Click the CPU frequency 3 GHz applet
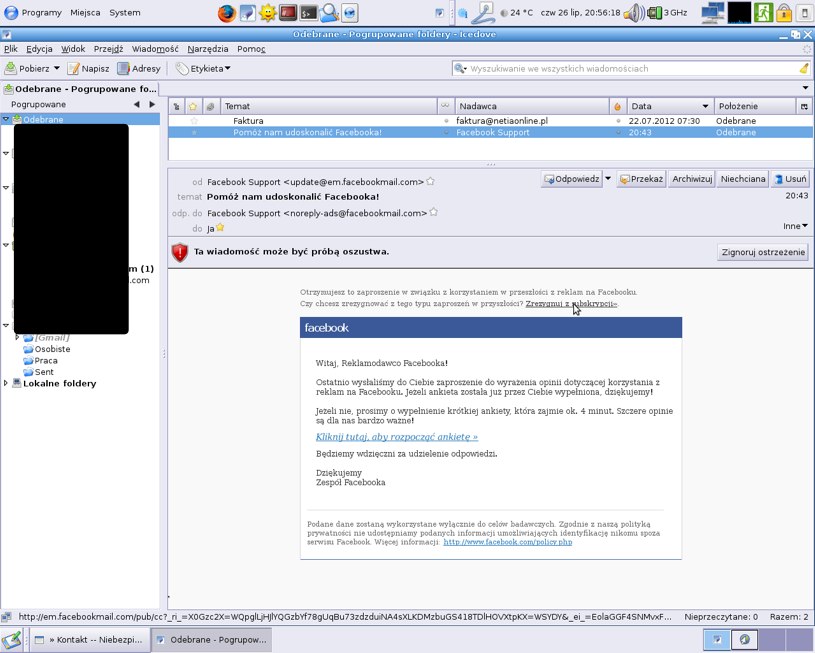815x653 pixels. click(x=668, y=12)
